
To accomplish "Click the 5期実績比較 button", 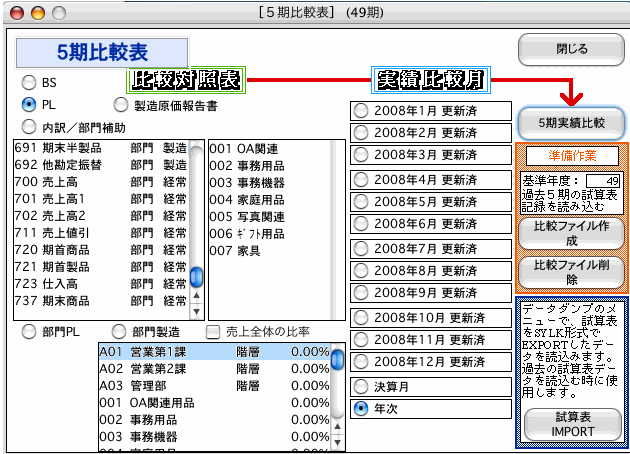I will [x=570, y=123].
